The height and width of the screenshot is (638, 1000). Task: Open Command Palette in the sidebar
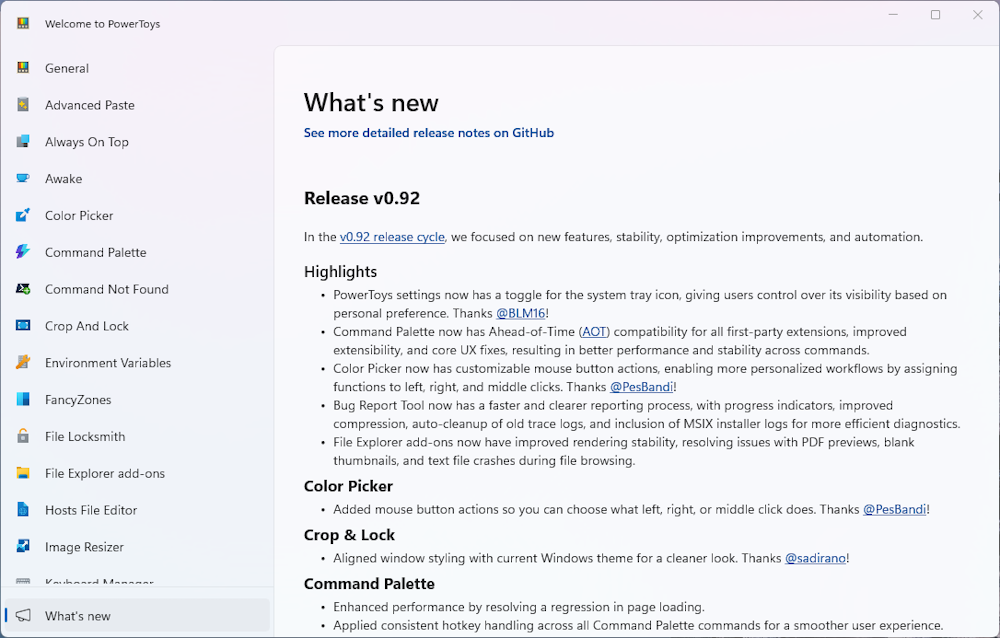137,252
